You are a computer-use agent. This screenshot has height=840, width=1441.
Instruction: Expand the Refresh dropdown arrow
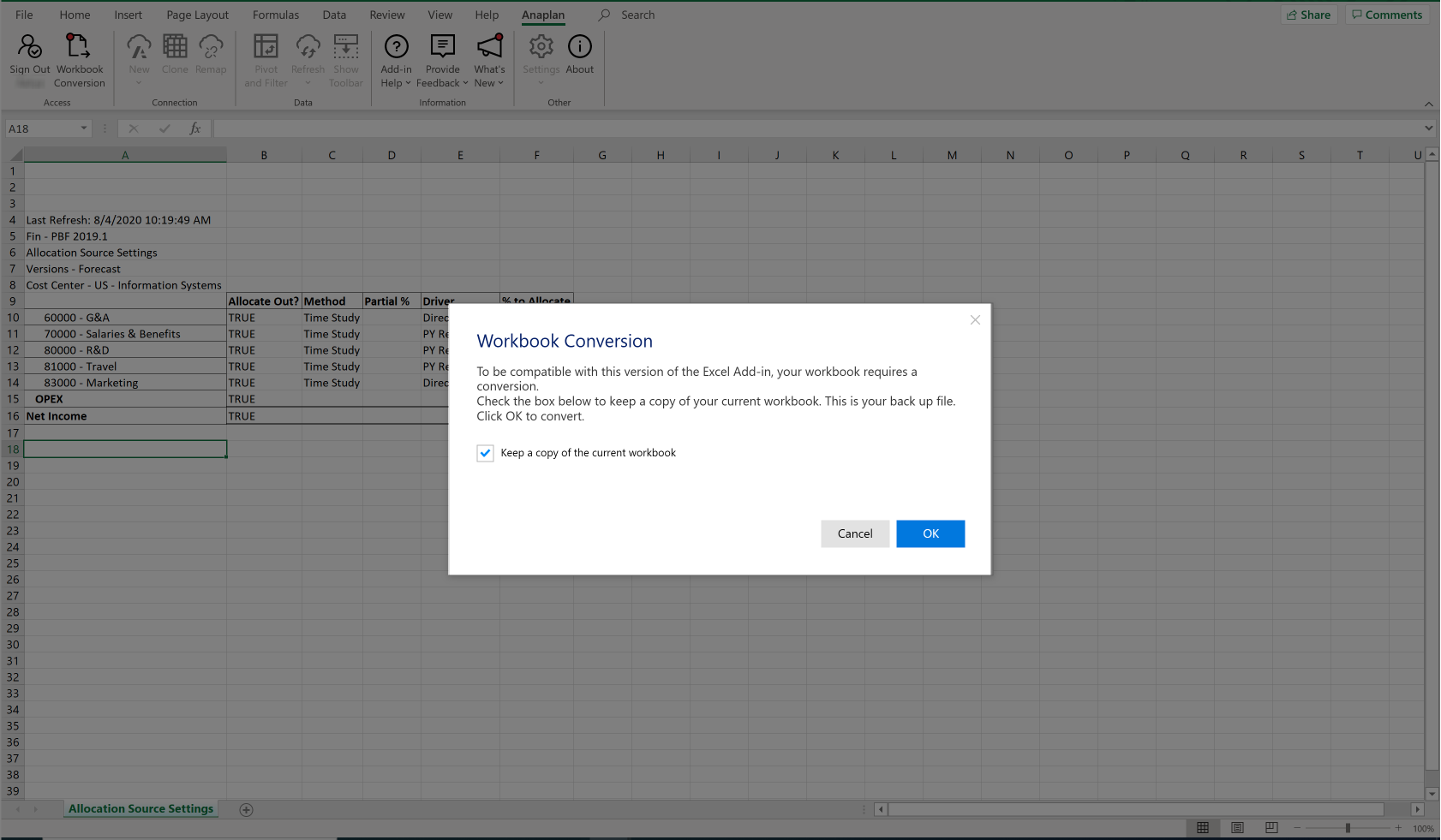[x=308, y=83]
